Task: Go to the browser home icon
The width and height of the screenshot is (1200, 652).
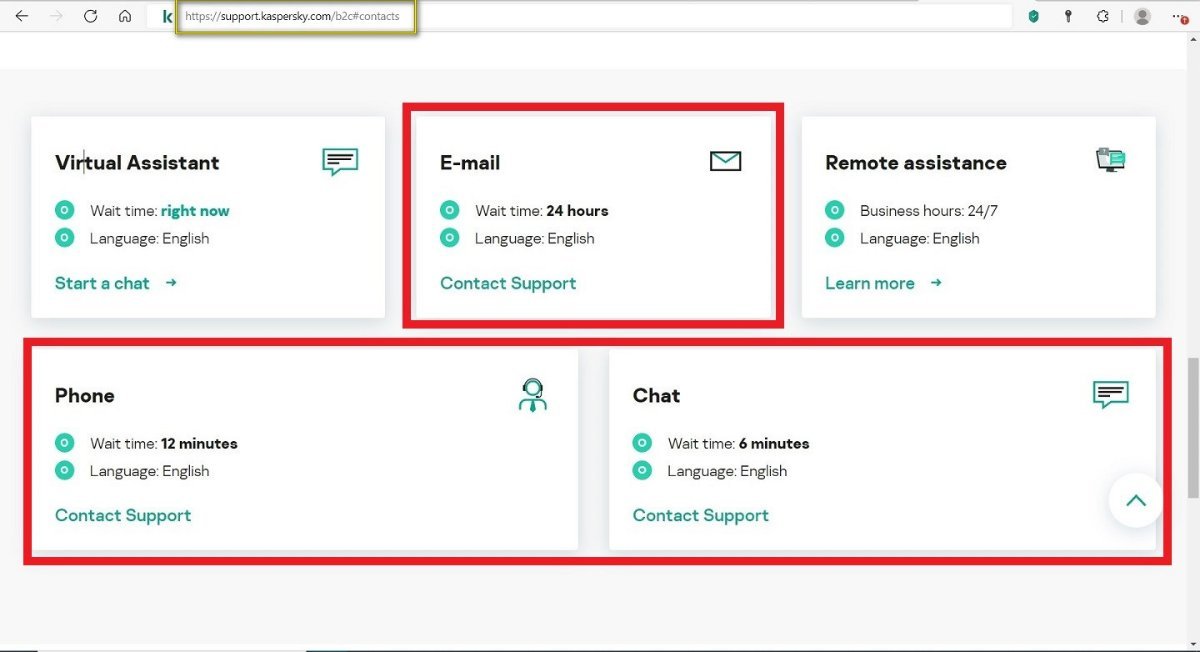Action: click(124, 16)
